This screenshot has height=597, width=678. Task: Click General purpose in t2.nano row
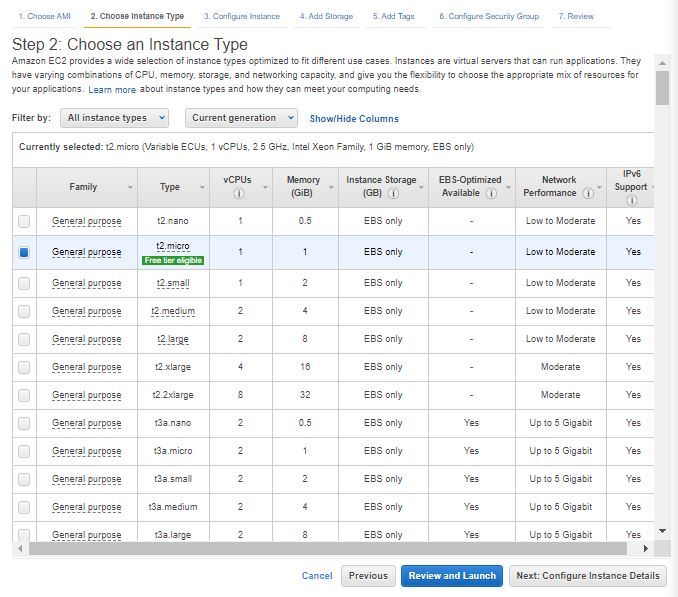(x=86, y=221)
